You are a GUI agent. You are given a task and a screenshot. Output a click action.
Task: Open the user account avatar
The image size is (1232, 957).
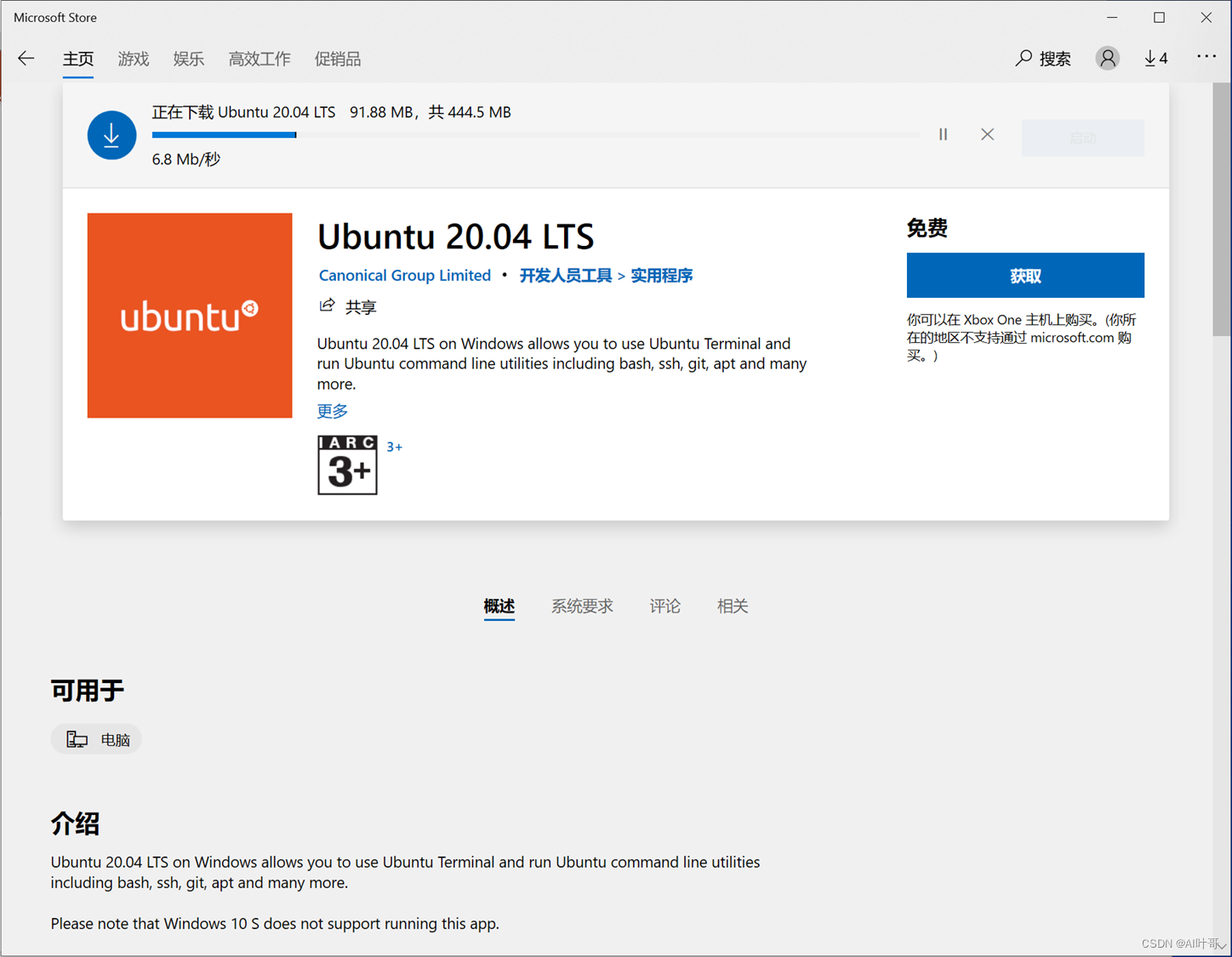tap(1107, 59)
